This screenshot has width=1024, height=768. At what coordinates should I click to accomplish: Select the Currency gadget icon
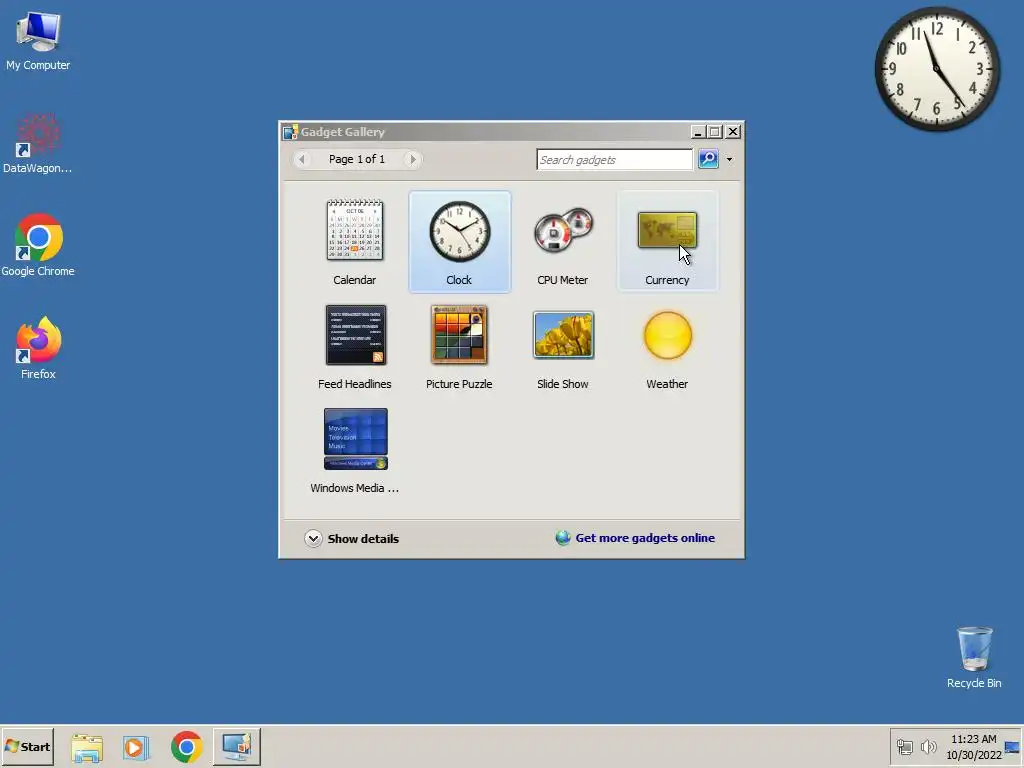coord(667,230)
